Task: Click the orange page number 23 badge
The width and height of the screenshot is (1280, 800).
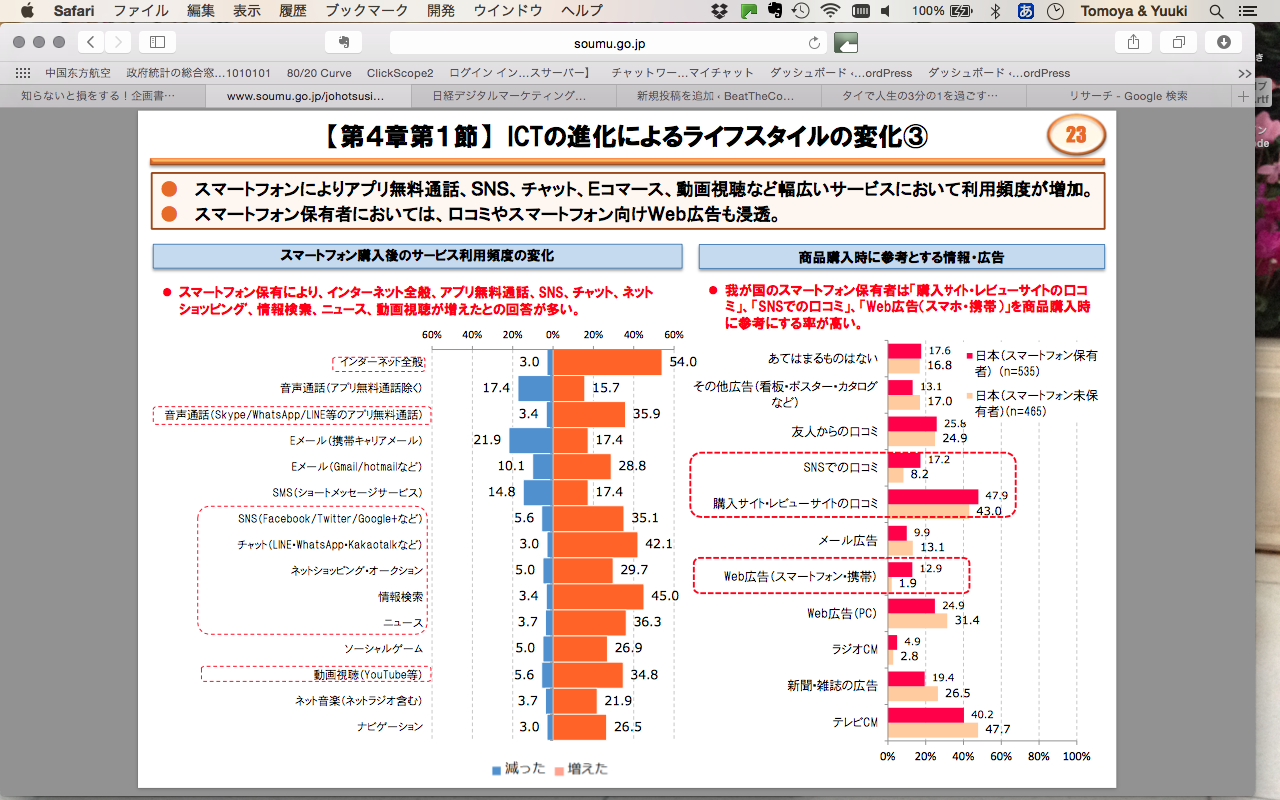Action: pyautogui.click(x=1076, y=135)
